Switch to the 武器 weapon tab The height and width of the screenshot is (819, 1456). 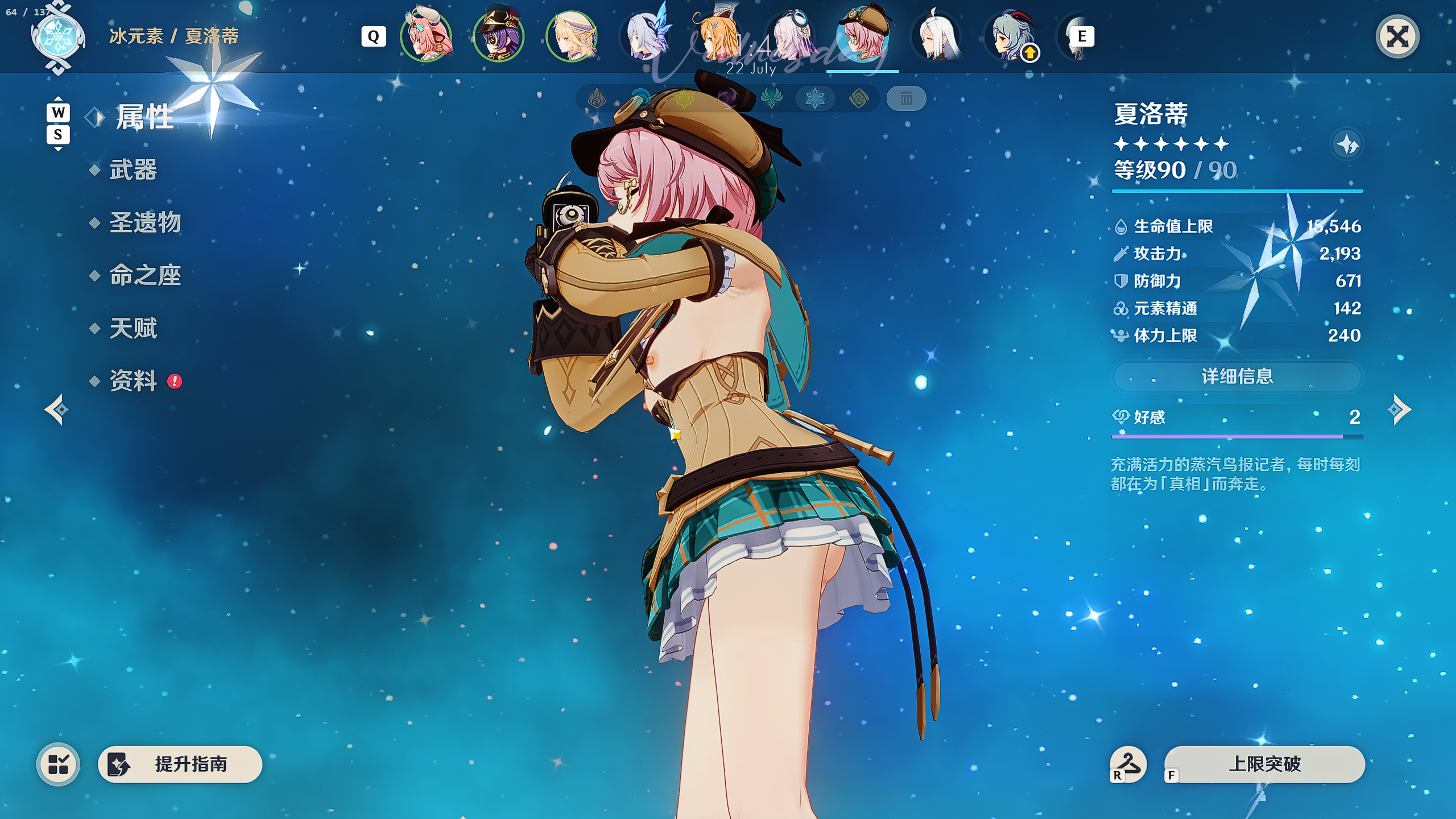pyautogui.click(x=133, y=169)
